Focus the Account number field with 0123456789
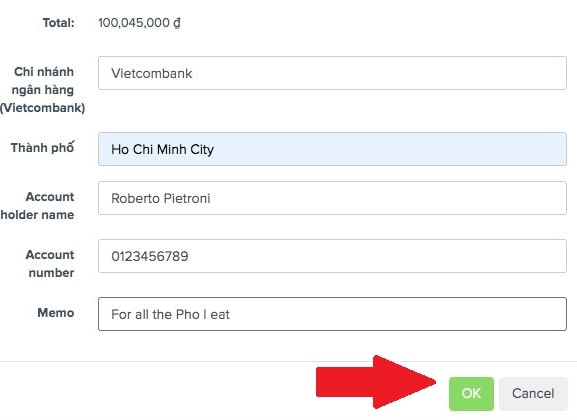This screenshot has width=577, height=420. (332, 256)
